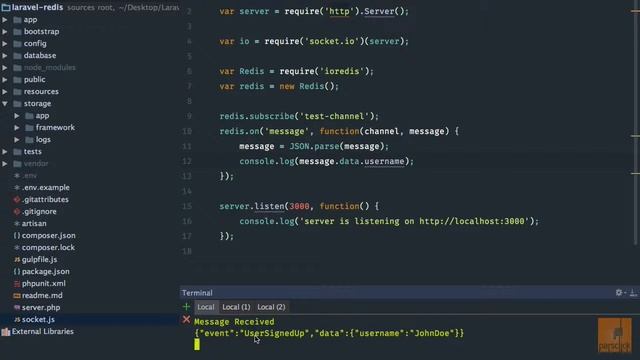The width and height of the screenshot is (640, 360).
Task: Click the resources folder icon
Action: tap(17, 91)
